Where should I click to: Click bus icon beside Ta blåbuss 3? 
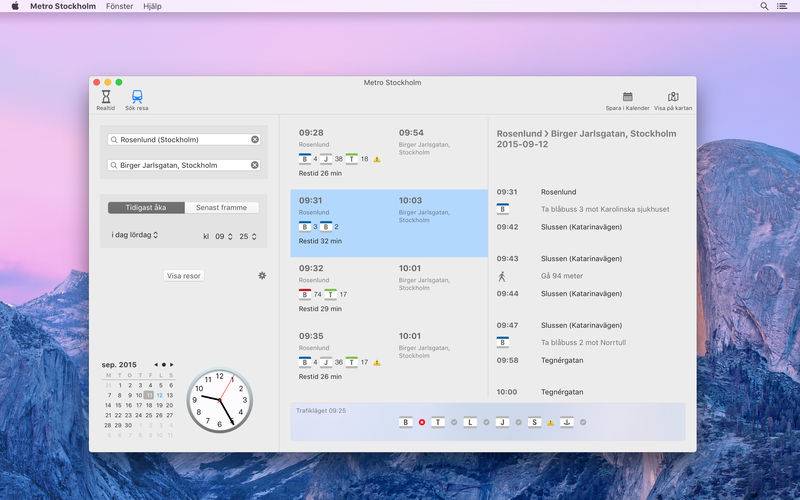point(503,209)
